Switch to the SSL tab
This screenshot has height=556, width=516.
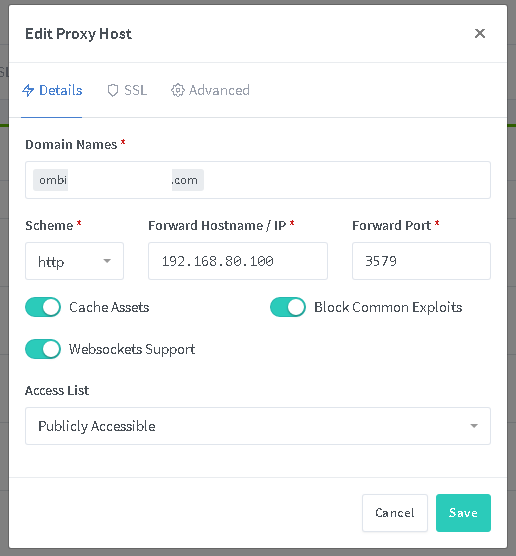point(127,90)
